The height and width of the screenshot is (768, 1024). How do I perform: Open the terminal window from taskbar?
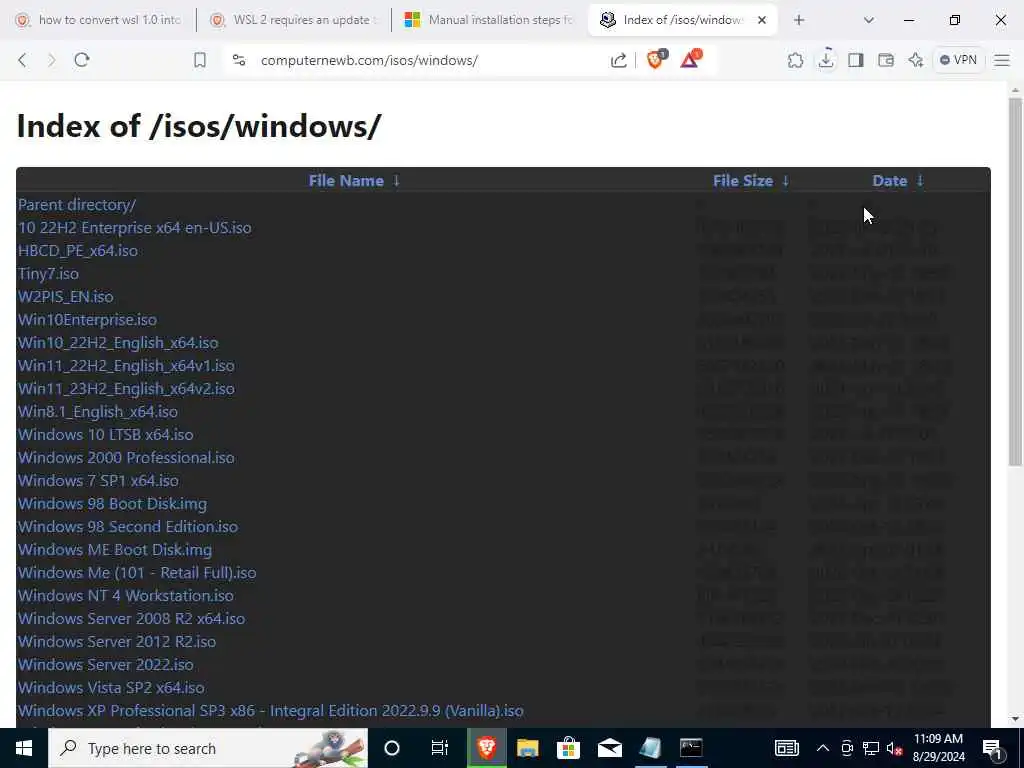point(691,748)
